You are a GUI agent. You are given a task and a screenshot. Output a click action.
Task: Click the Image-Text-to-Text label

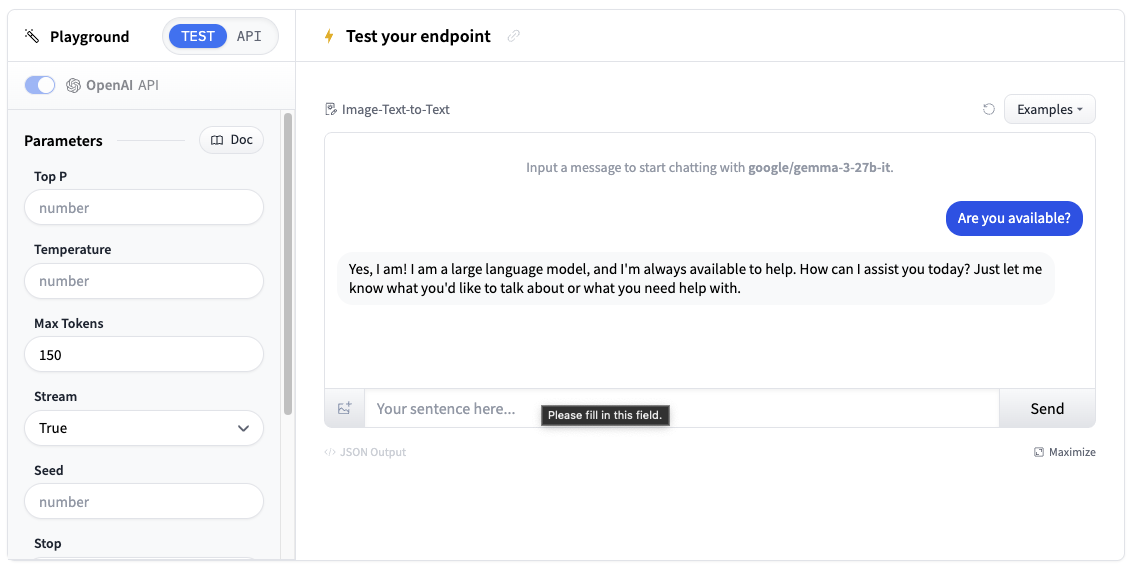tap(396, 109)
